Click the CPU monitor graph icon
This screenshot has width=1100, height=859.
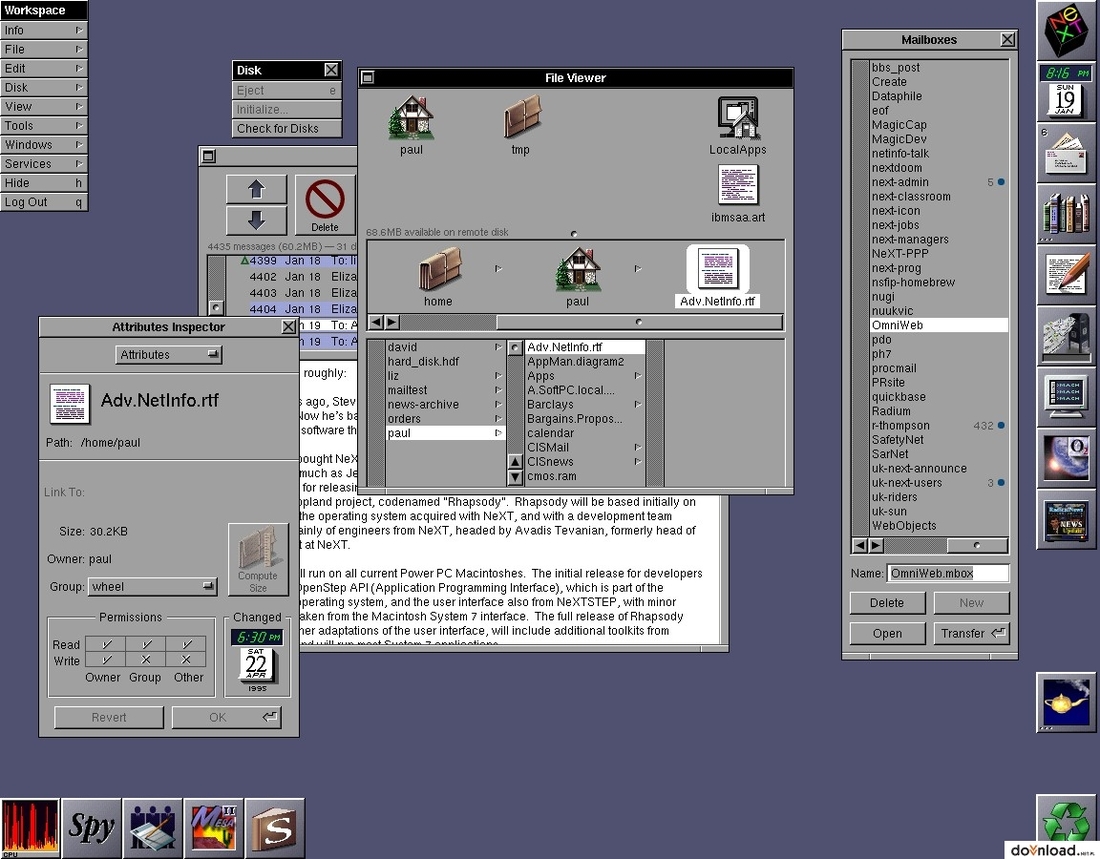30,827
